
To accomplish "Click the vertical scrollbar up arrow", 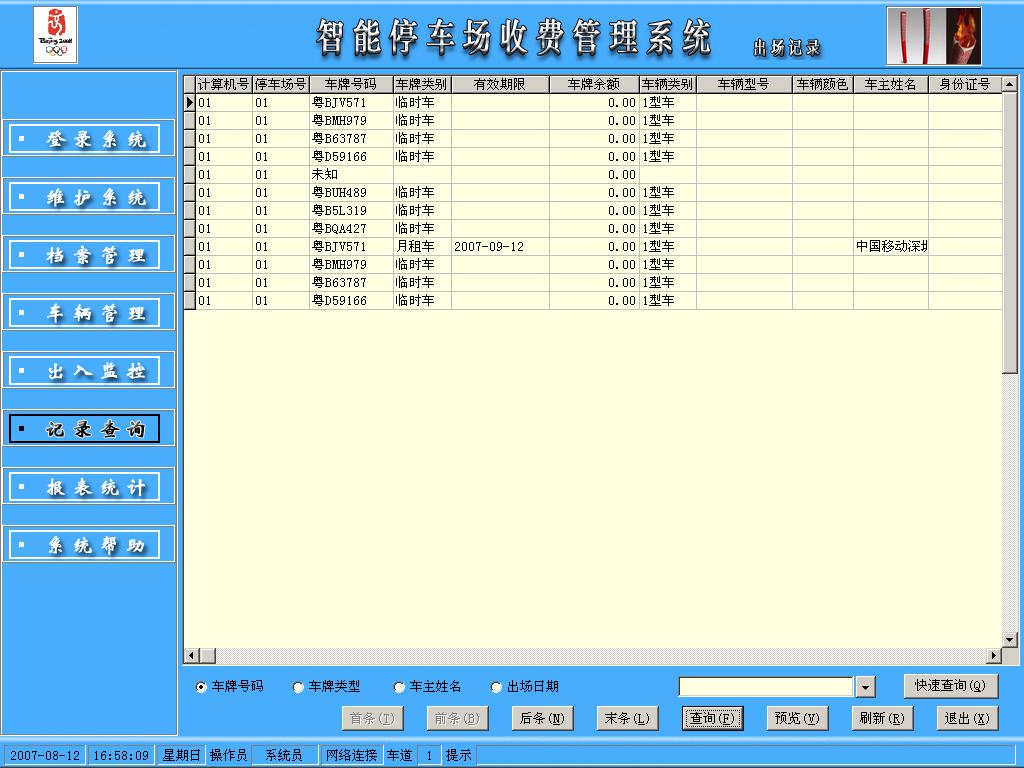I will (x=1009, y=84).
